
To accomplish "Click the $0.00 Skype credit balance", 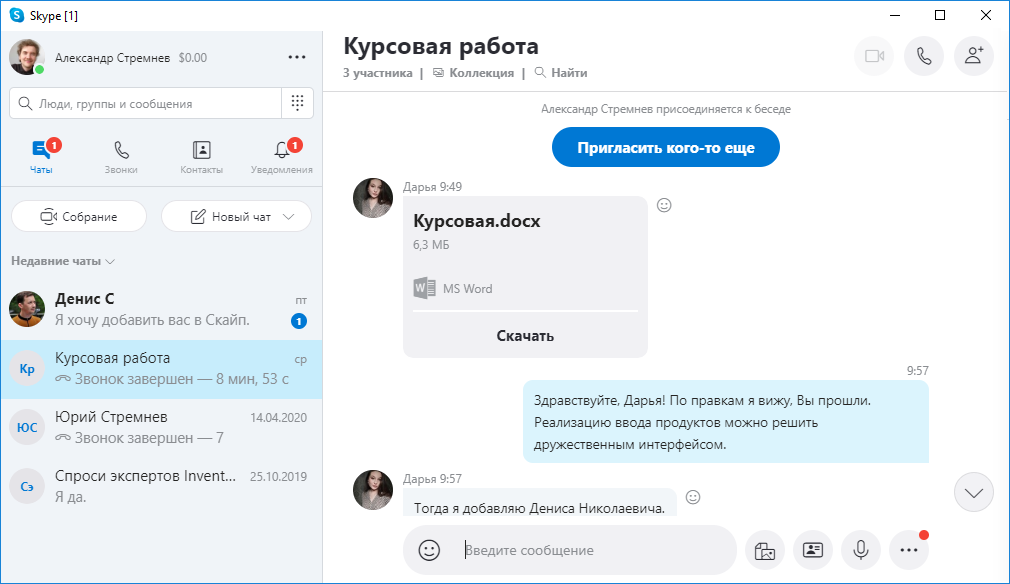I will coord(193,58).
